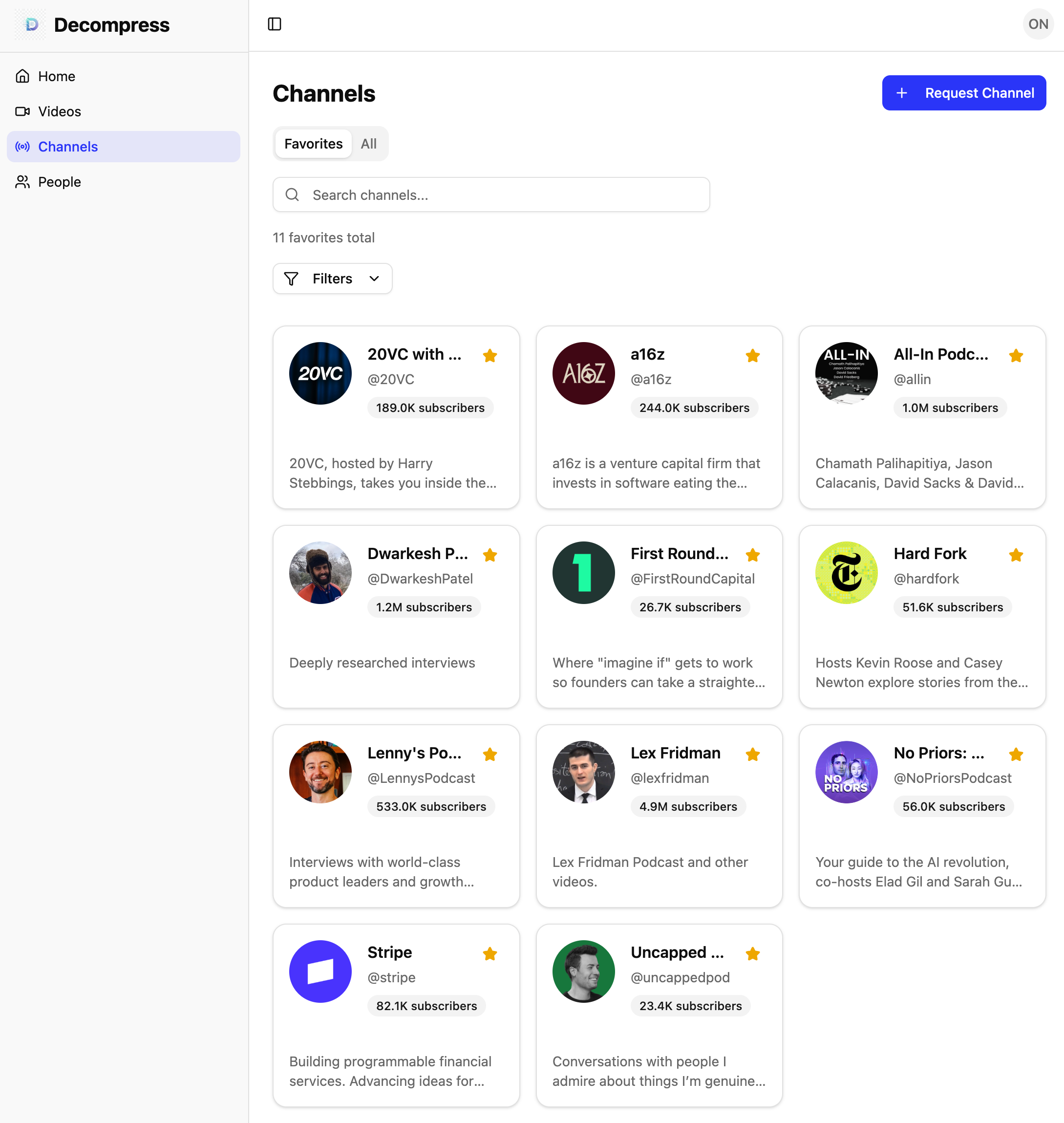
Task: Go to Videos in sidebar
Action: pyautogui.click(x=60, y=111)
